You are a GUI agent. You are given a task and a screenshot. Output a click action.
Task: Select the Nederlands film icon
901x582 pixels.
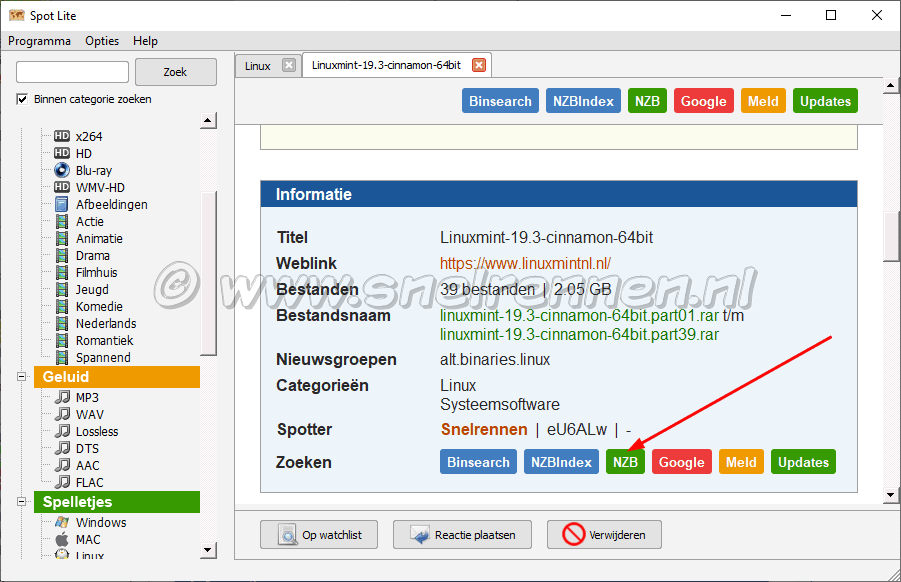[61, 323]
